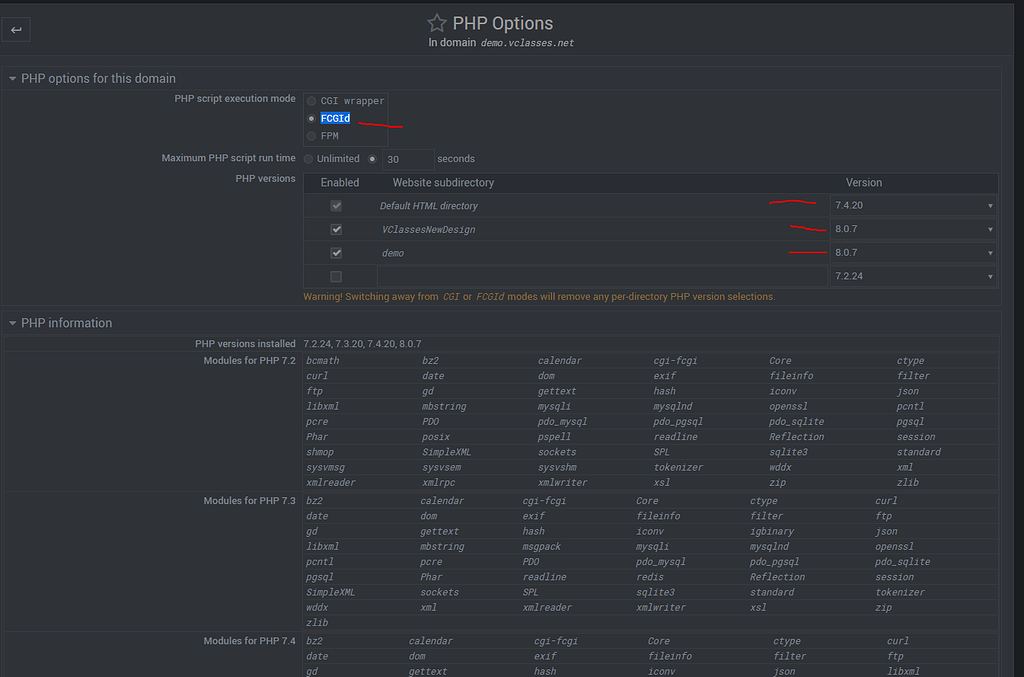Select CGI wrapper execution mode

click(x=312, y=100)
